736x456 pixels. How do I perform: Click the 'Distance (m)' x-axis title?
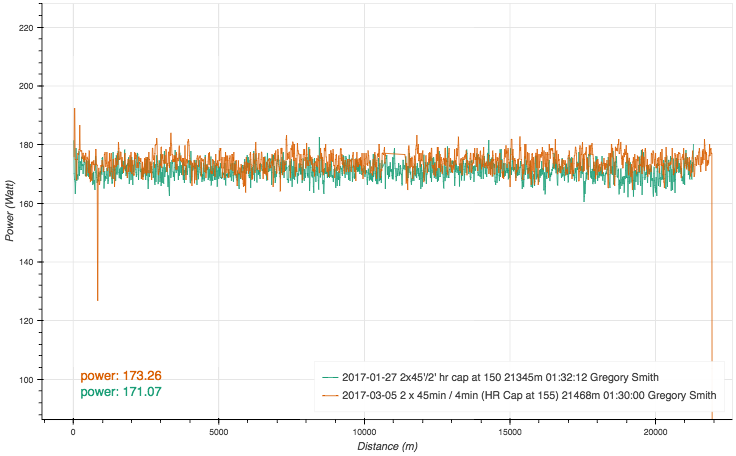(x=387, y=446)
